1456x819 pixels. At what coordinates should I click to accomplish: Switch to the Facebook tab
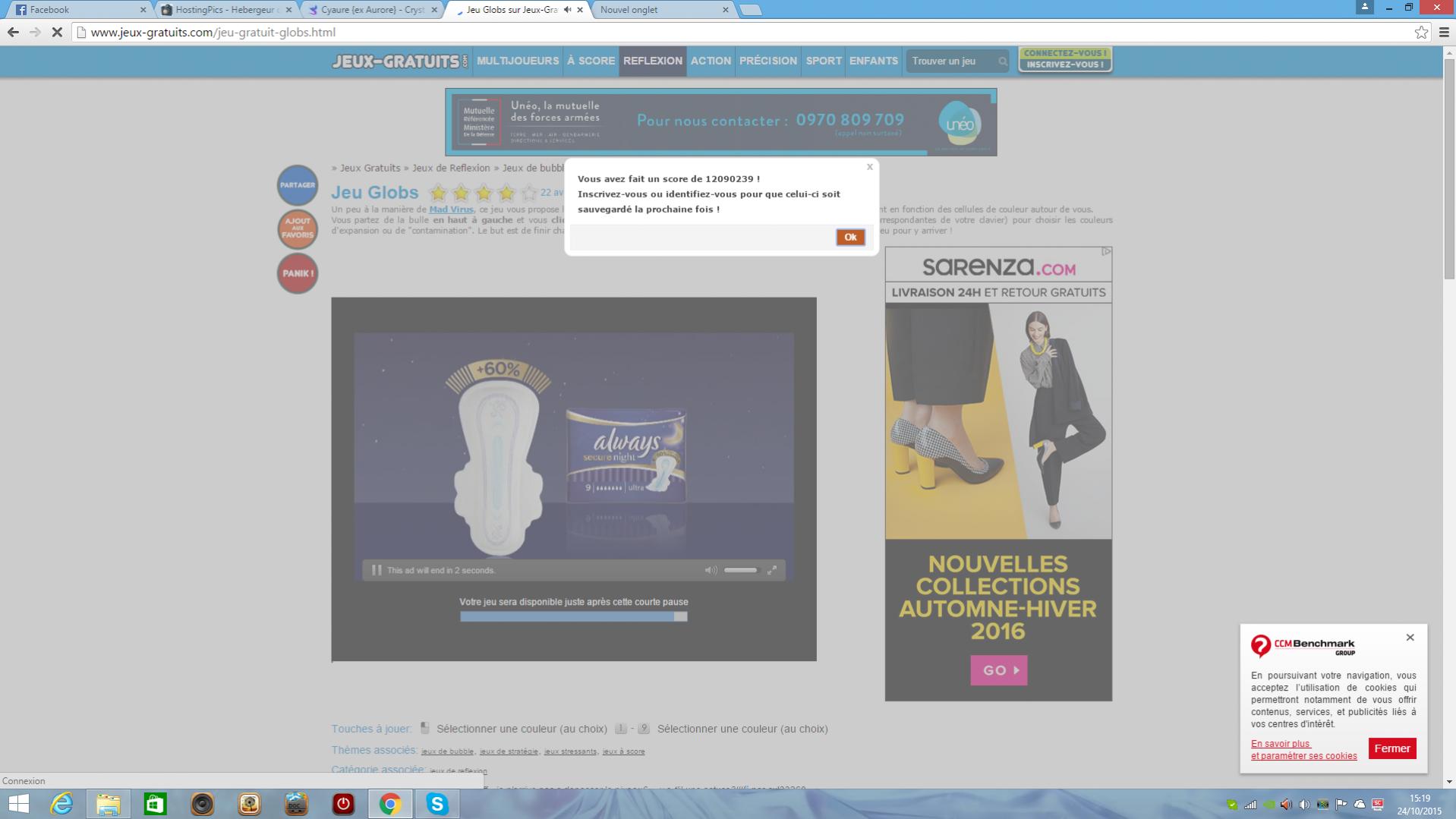(x=76, y=10)
